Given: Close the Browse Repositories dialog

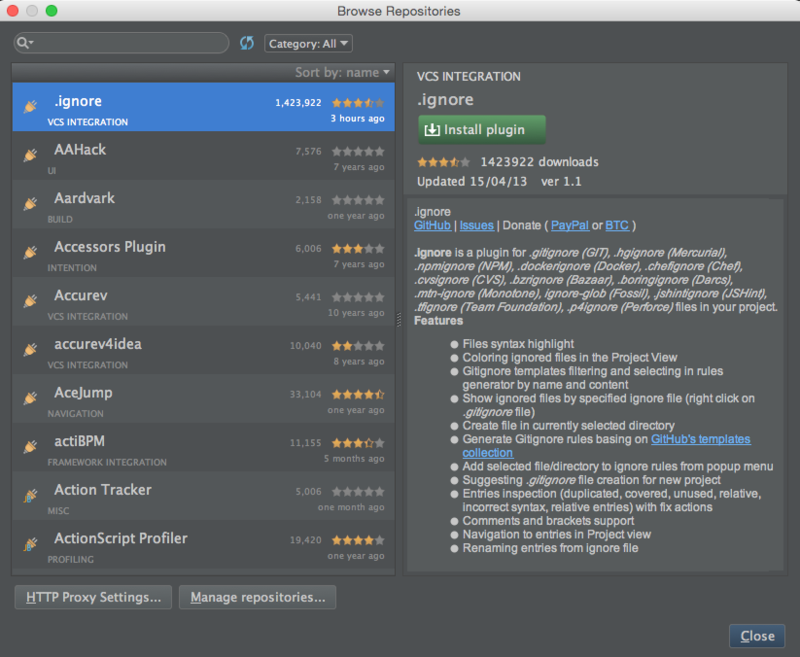Looking at the screenshot, I should point(757,636).
